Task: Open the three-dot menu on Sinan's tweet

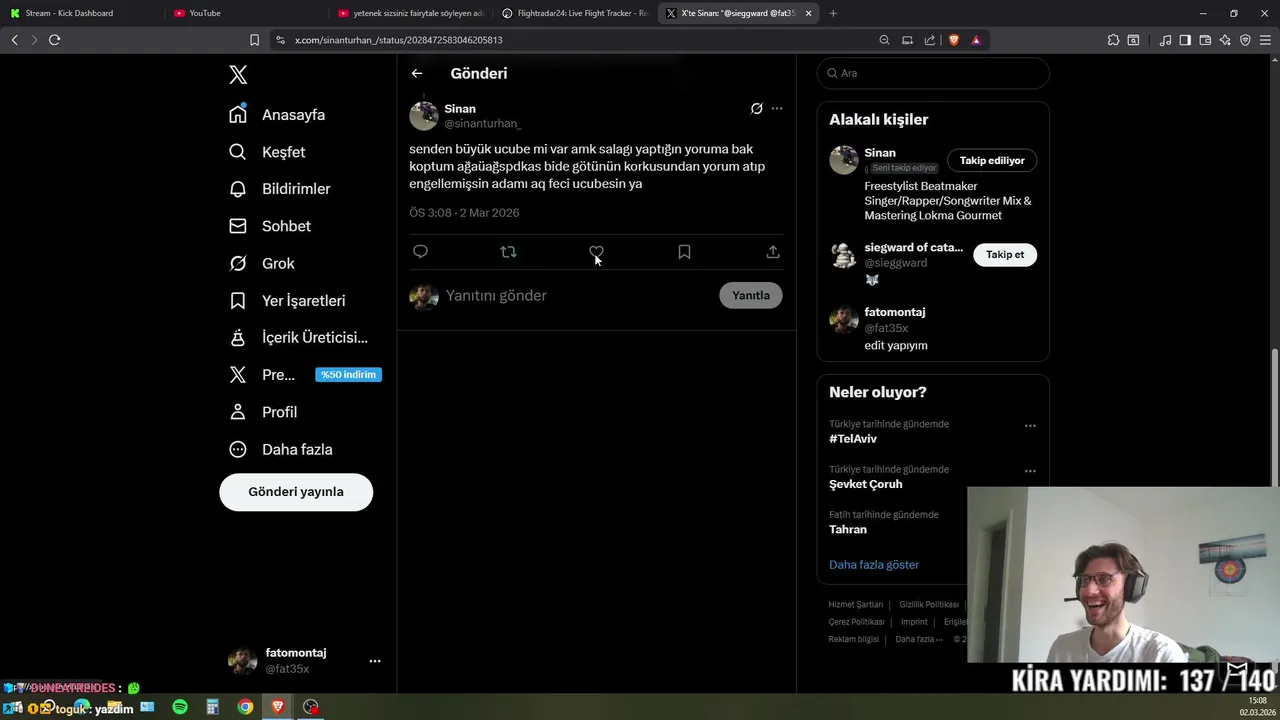Action: pyautogui.click(x=777, y=108)
